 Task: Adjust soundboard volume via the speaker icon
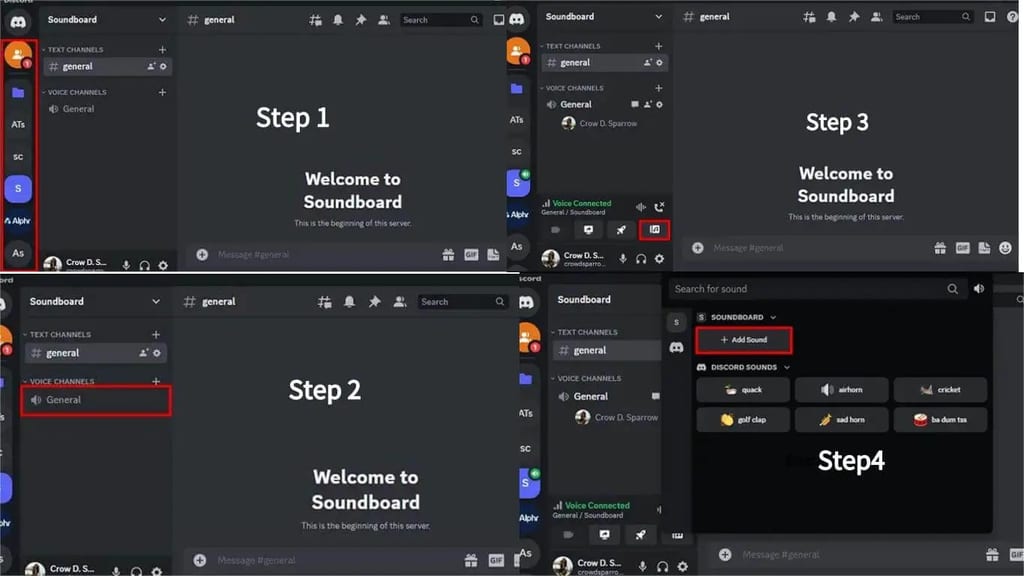click(x=978, y=289)
